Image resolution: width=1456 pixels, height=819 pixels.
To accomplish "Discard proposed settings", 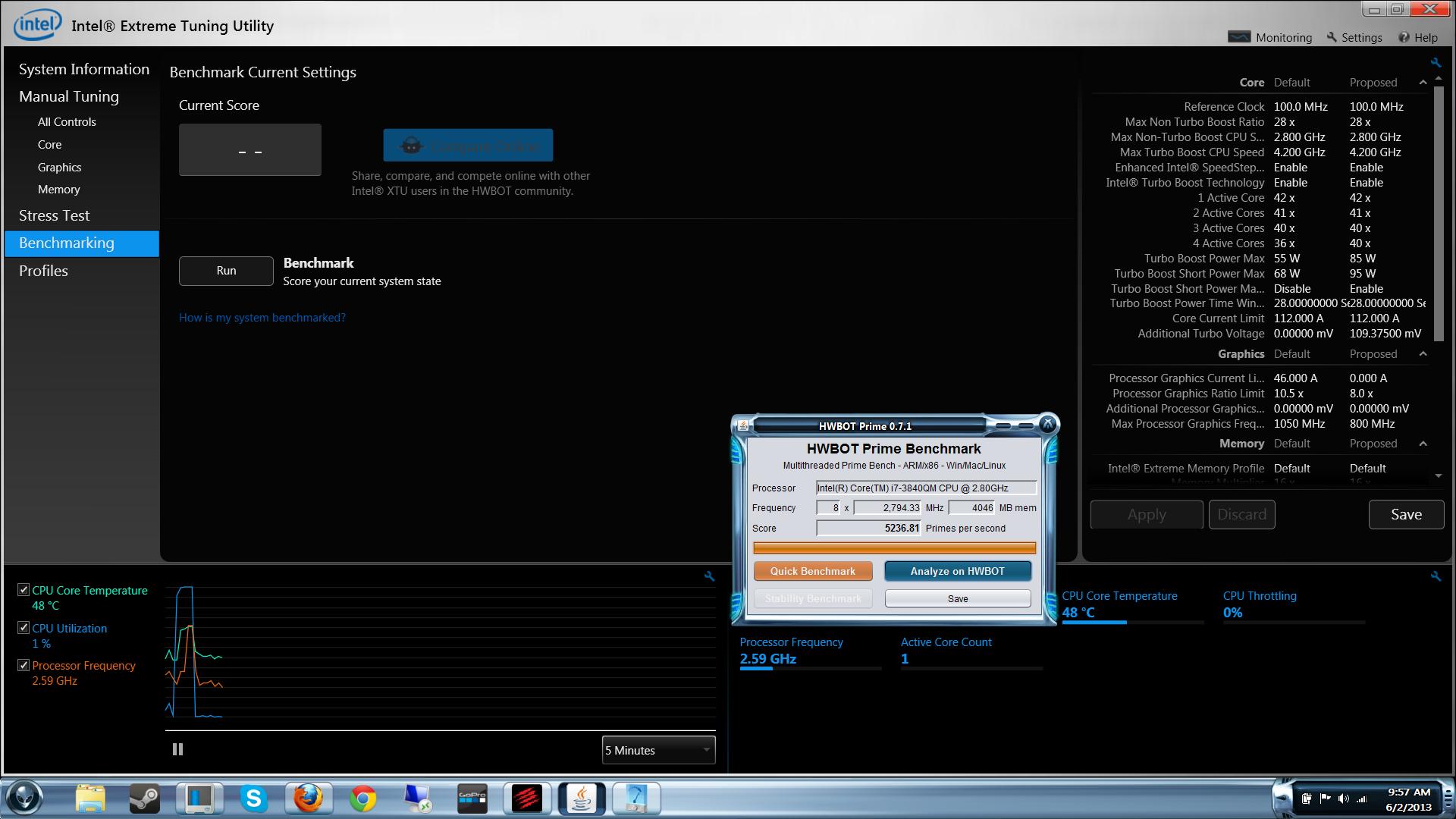I will click(x=1241, y=514).
